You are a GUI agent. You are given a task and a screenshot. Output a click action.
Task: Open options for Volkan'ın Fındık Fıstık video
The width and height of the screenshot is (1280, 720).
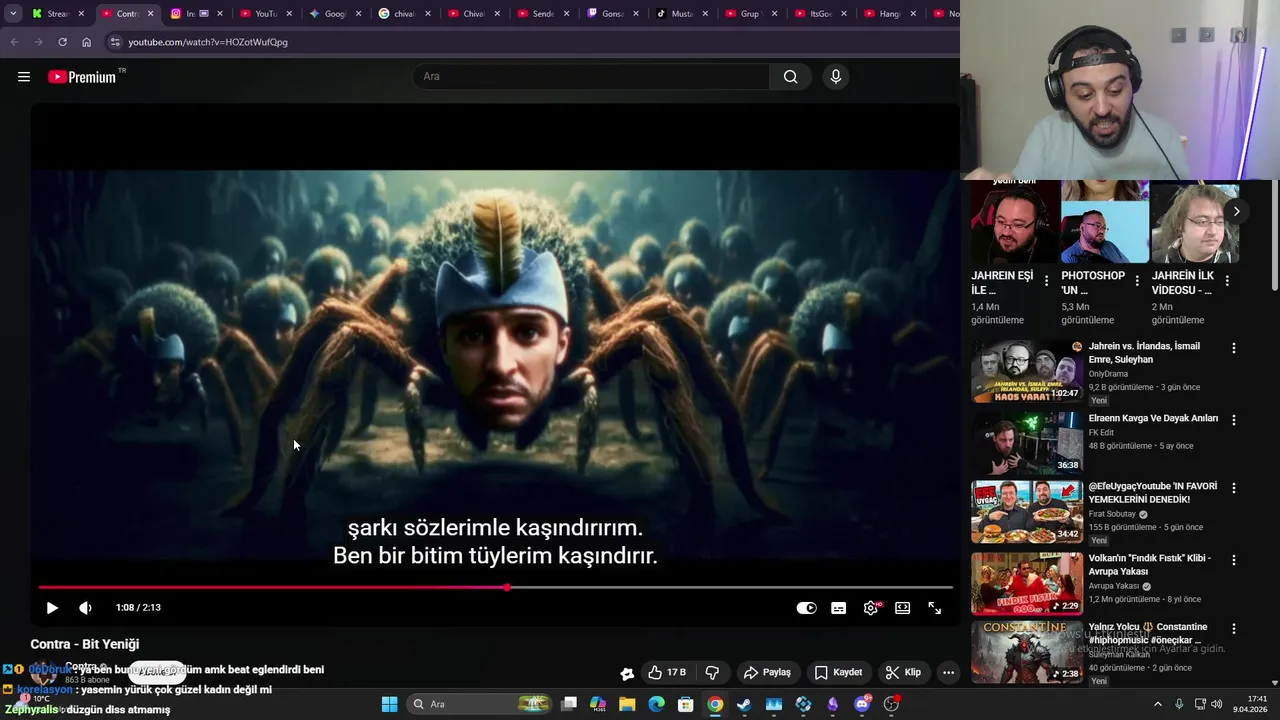pyautogui.click(x=1233, y=560)
